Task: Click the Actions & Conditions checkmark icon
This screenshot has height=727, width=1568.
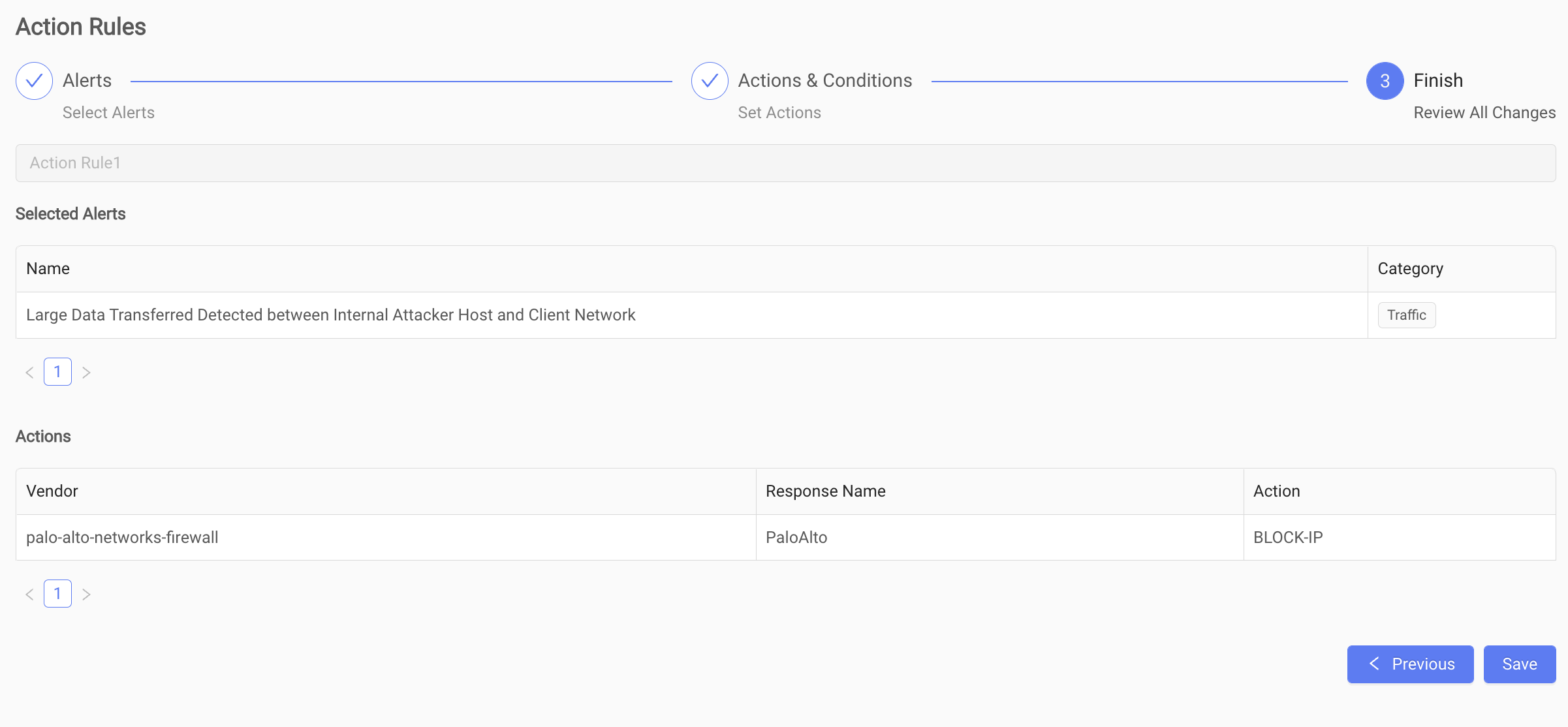Action: pyautogui.click(x=710, y=81)
